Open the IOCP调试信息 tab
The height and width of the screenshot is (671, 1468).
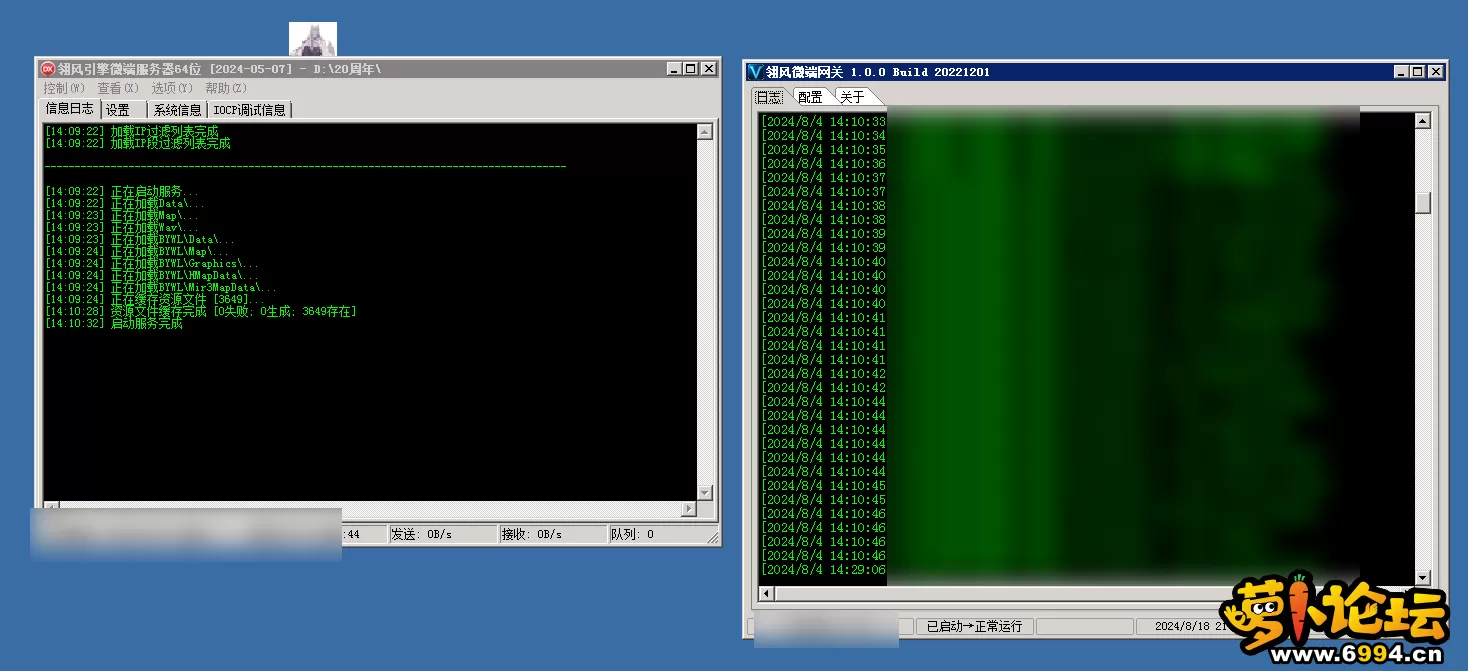point(249,110)
